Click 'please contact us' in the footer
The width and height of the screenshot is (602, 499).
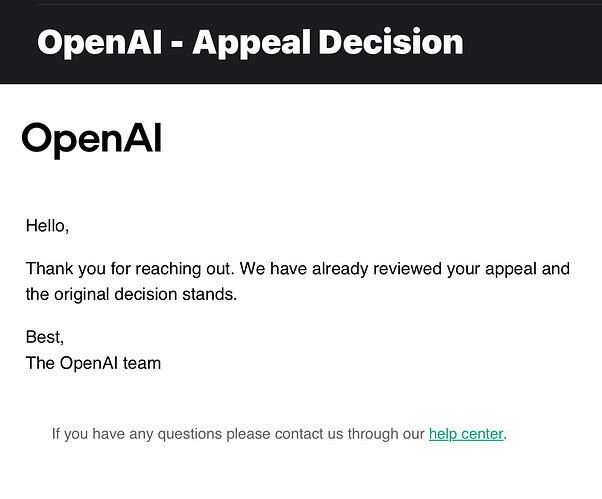point(284,434)
